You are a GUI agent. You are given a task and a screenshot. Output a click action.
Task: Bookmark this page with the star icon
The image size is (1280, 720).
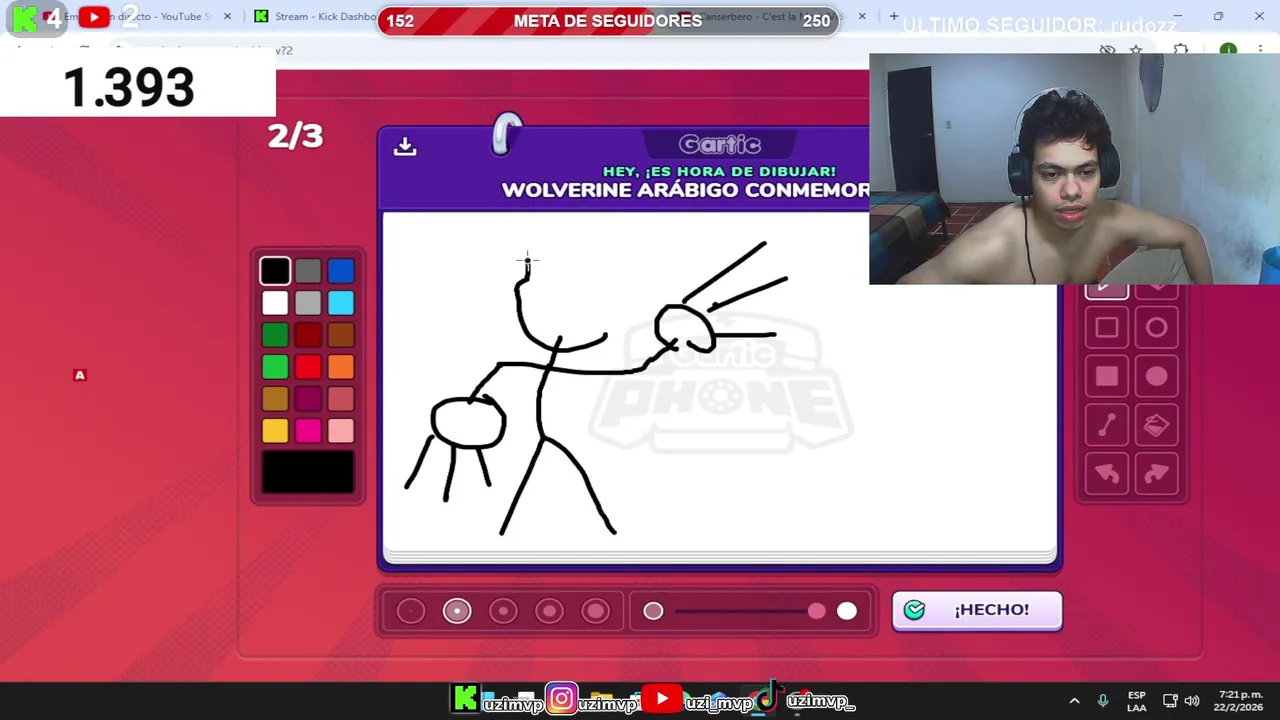1136,50
